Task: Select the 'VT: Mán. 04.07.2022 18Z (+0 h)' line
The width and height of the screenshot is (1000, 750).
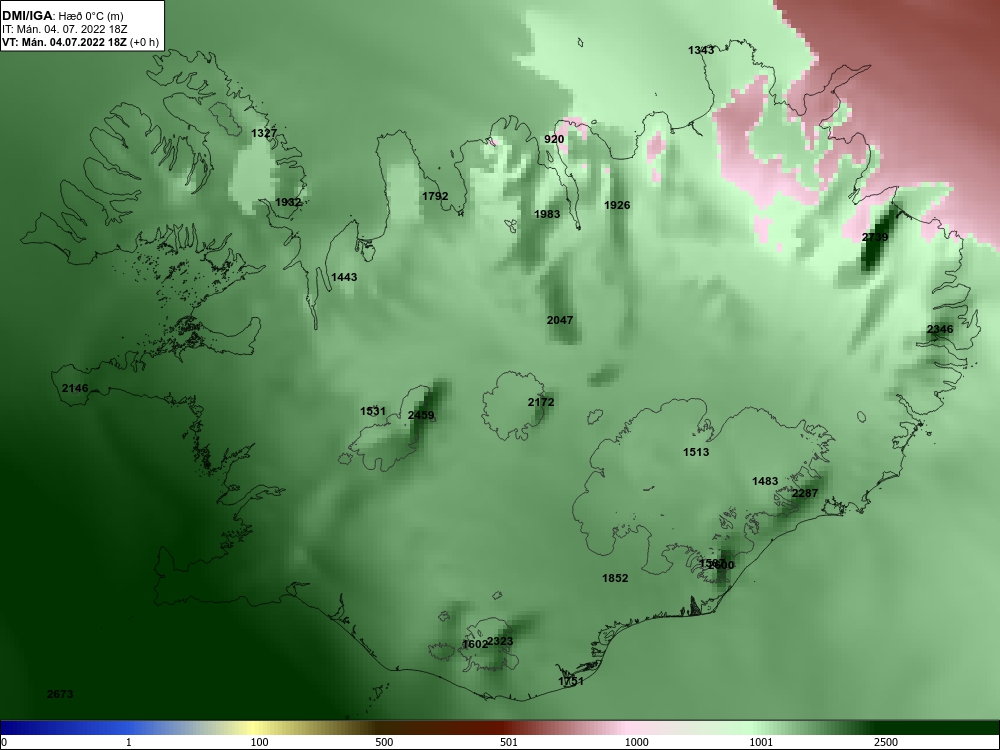Action: click(80, 43)
